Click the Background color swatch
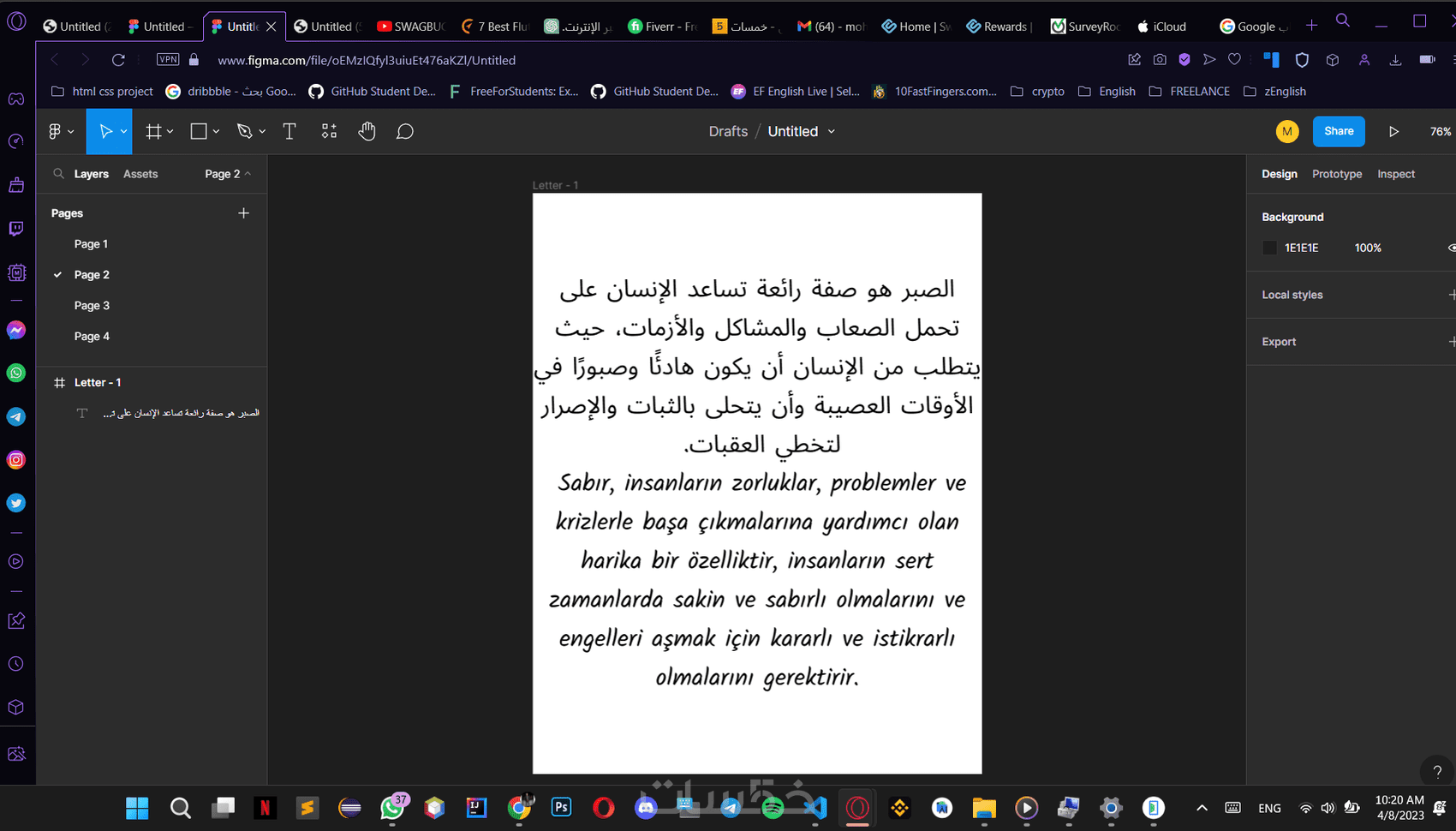 1269,248
